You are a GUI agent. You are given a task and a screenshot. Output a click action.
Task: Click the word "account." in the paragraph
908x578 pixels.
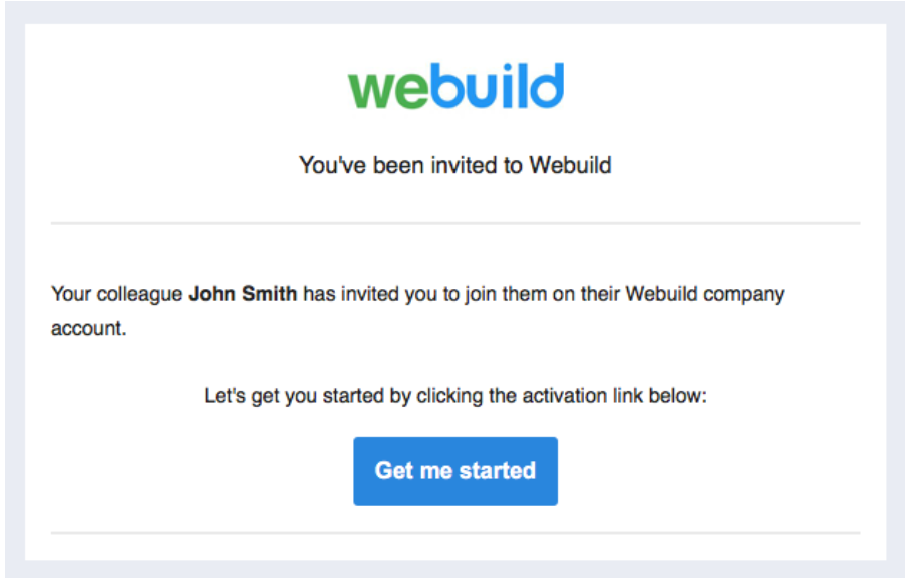[89, 328]
